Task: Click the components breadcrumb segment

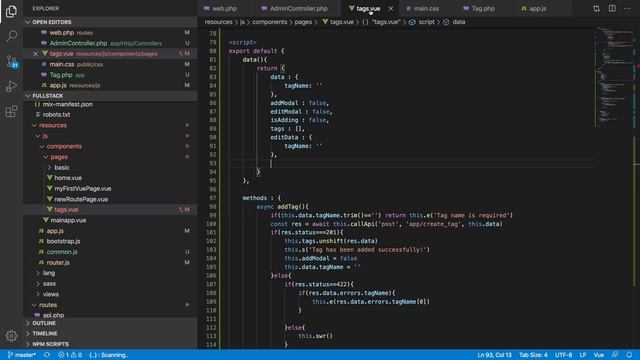Action: [x=269, y=22]
